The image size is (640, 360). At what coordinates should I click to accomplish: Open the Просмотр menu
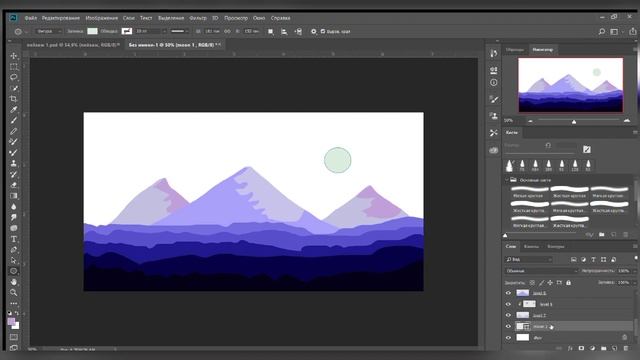[x=236, y=18]
